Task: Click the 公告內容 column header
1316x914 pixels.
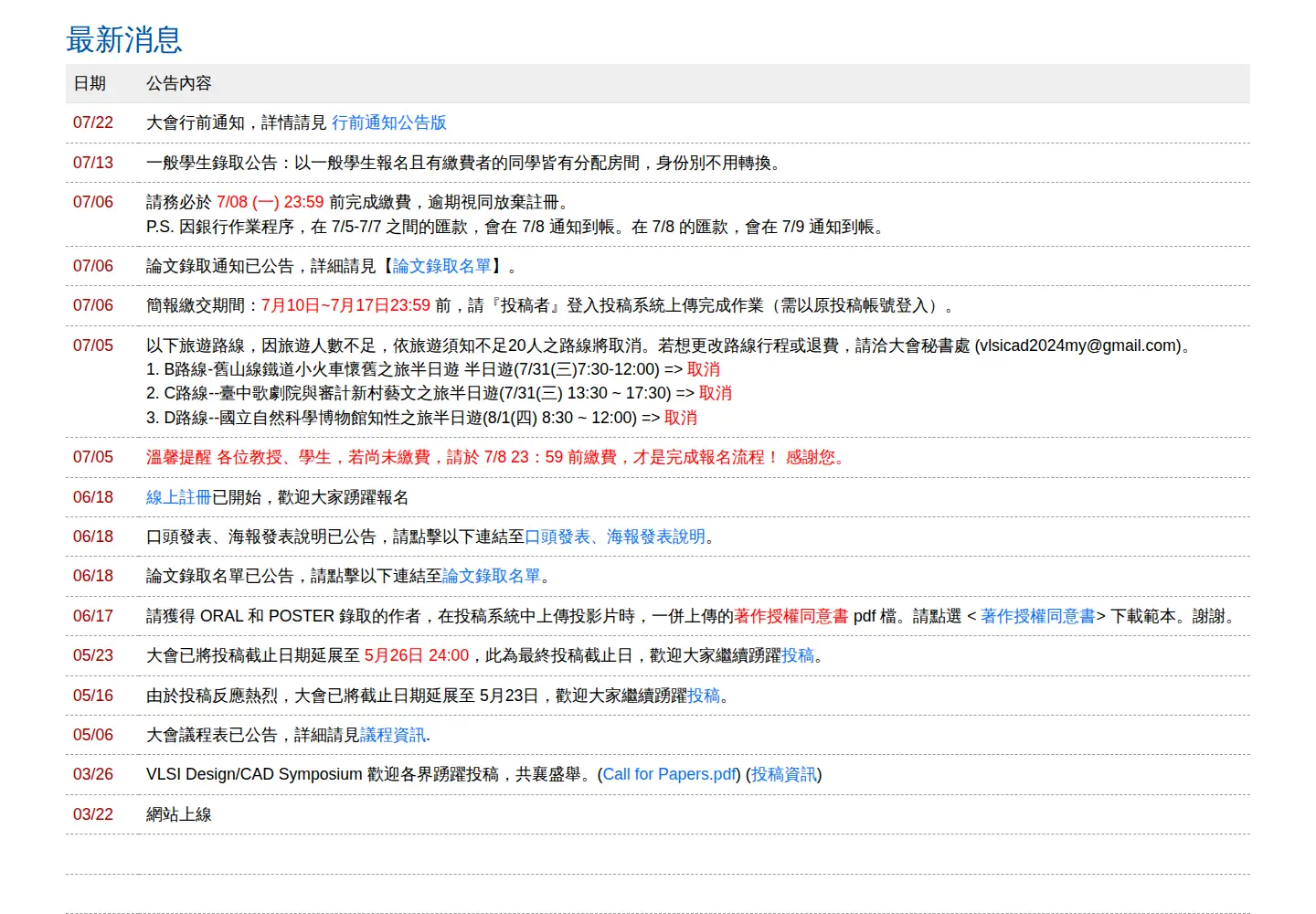Action: click(x=179, y=83)
